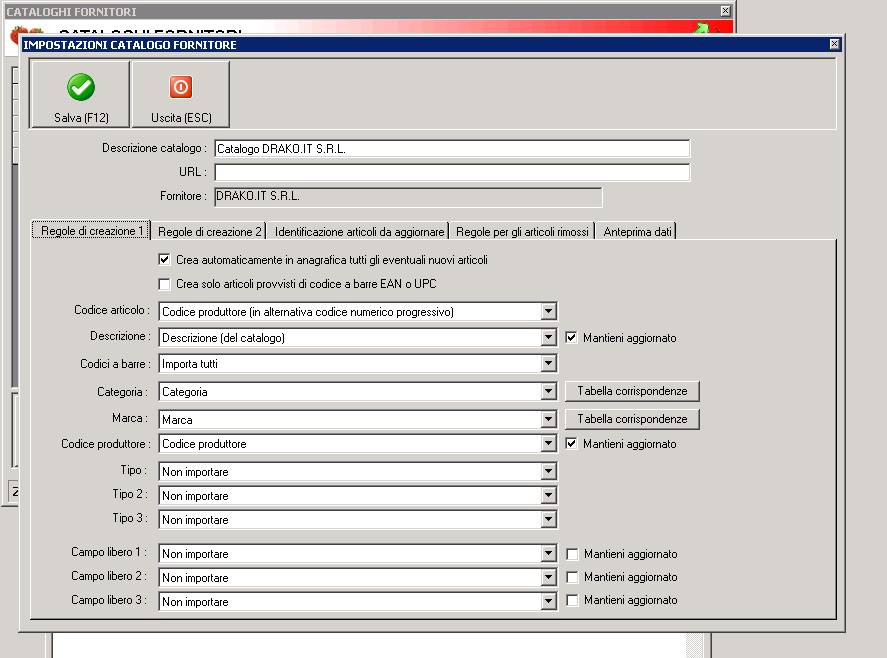The width and height of the screenshot is (887, 658).
Task: Click the Salva (F12) button label
Action: (81, 118)
